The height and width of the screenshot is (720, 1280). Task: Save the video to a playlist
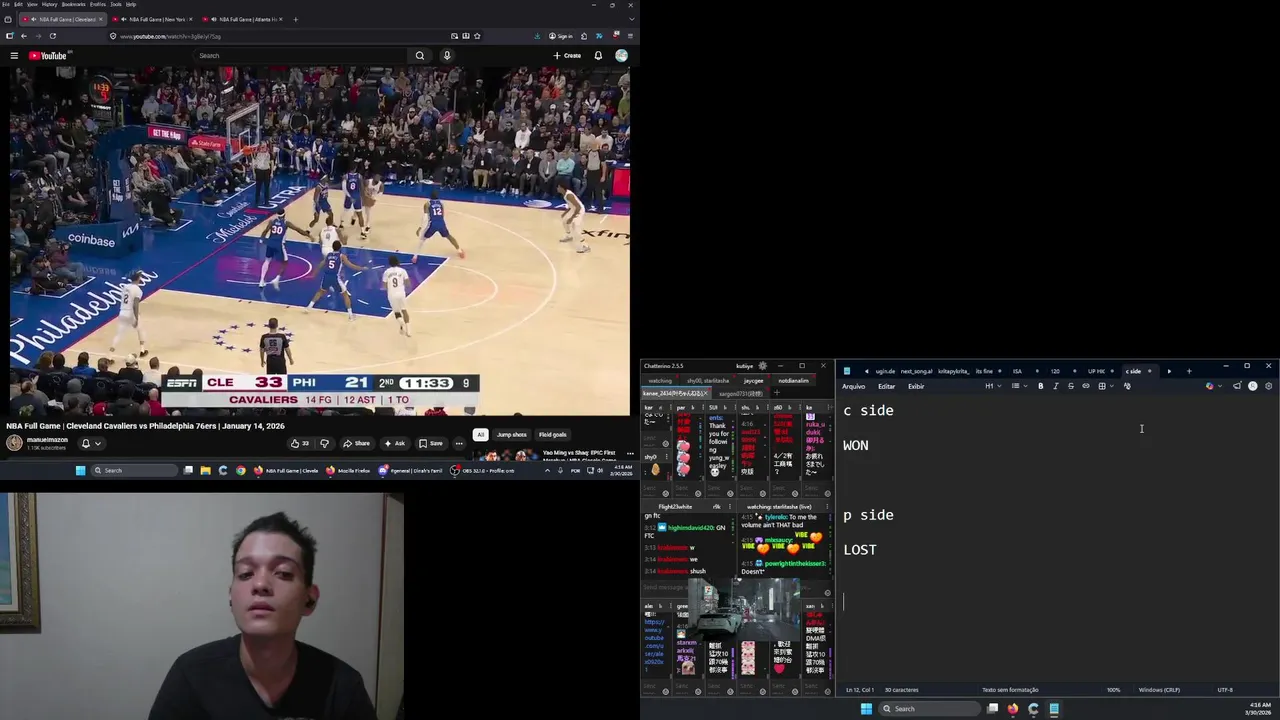430,443
